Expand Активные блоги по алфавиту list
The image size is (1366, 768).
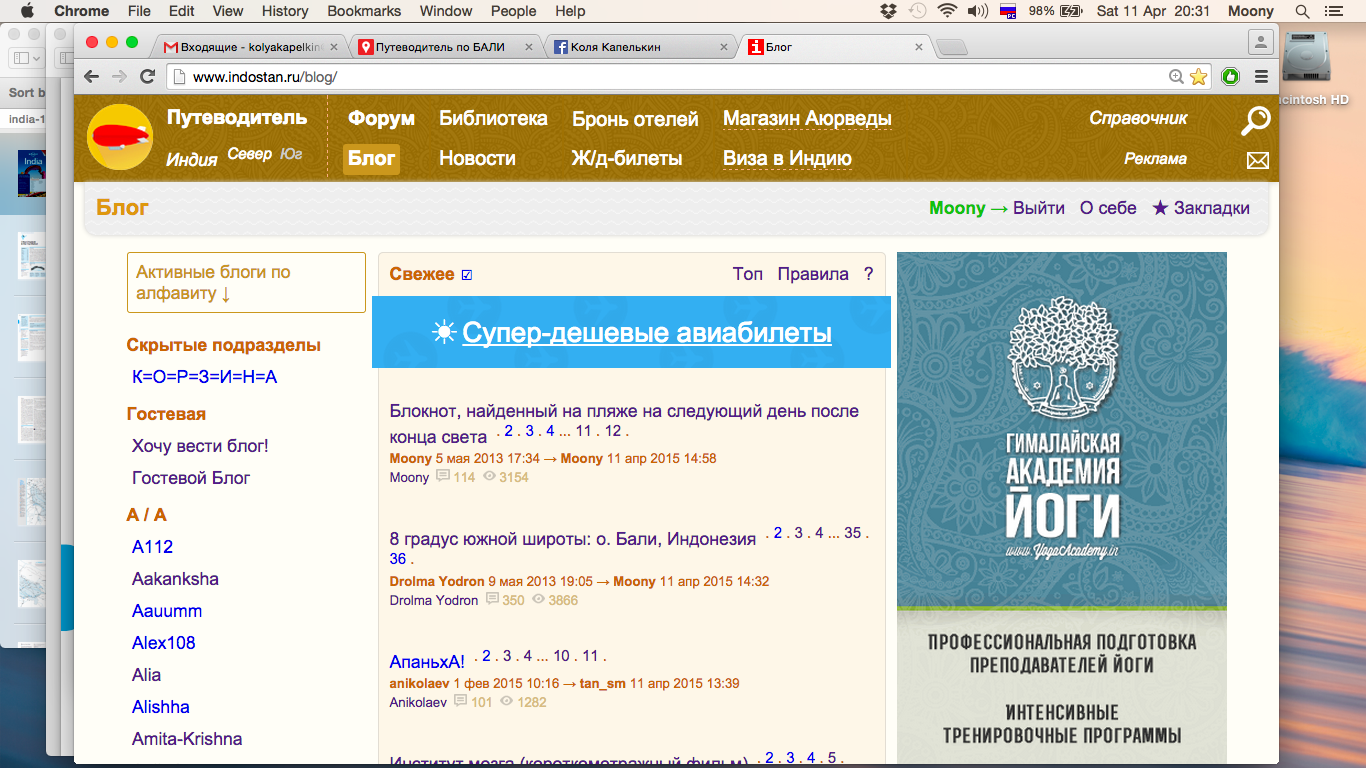[246, 283]
